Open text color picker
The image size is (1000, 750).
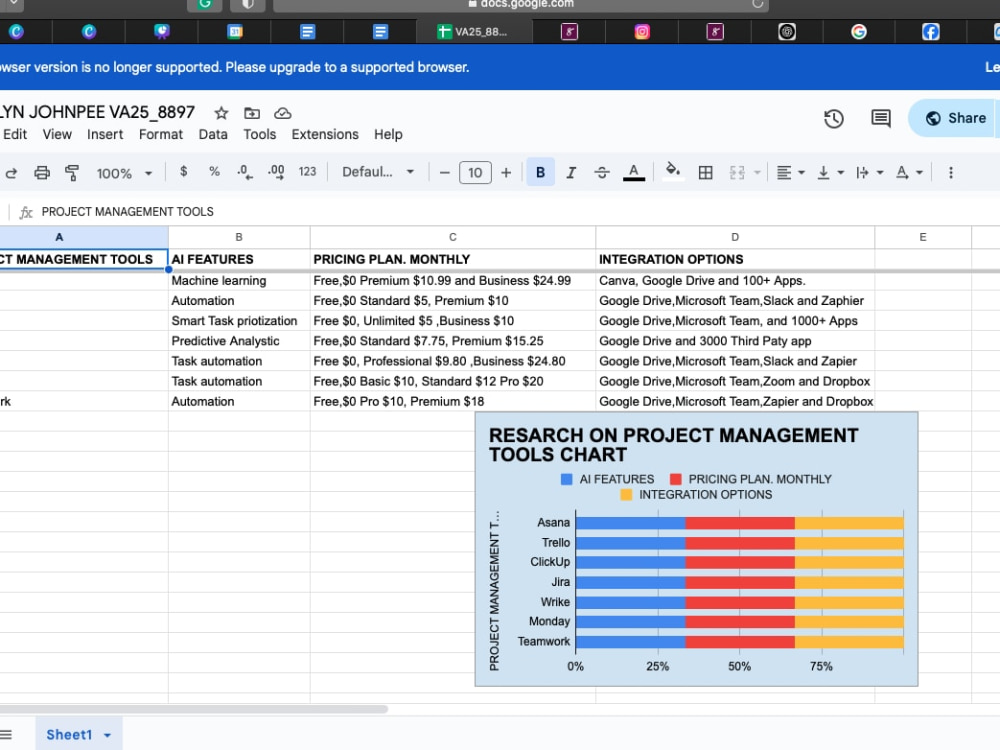633,172
